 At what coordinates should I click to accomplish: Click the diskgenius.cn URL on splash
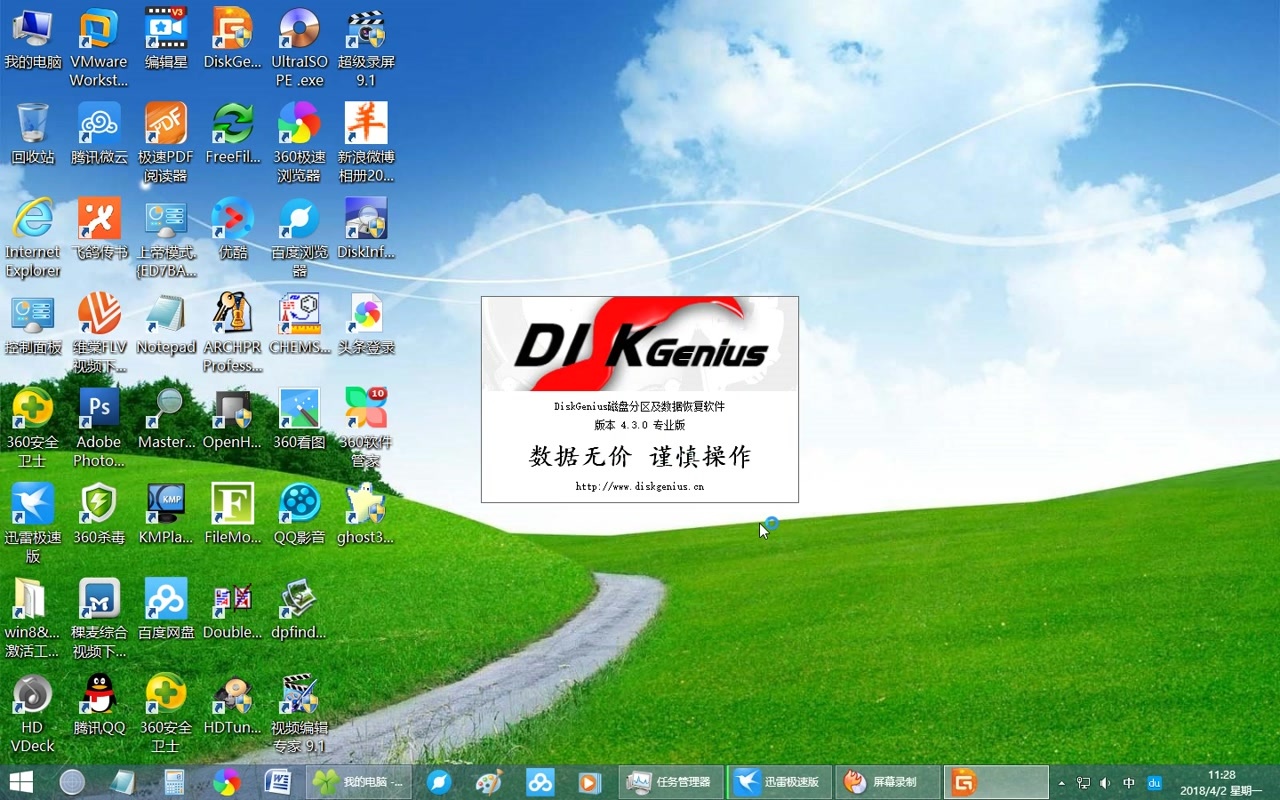tap(640, 487)
